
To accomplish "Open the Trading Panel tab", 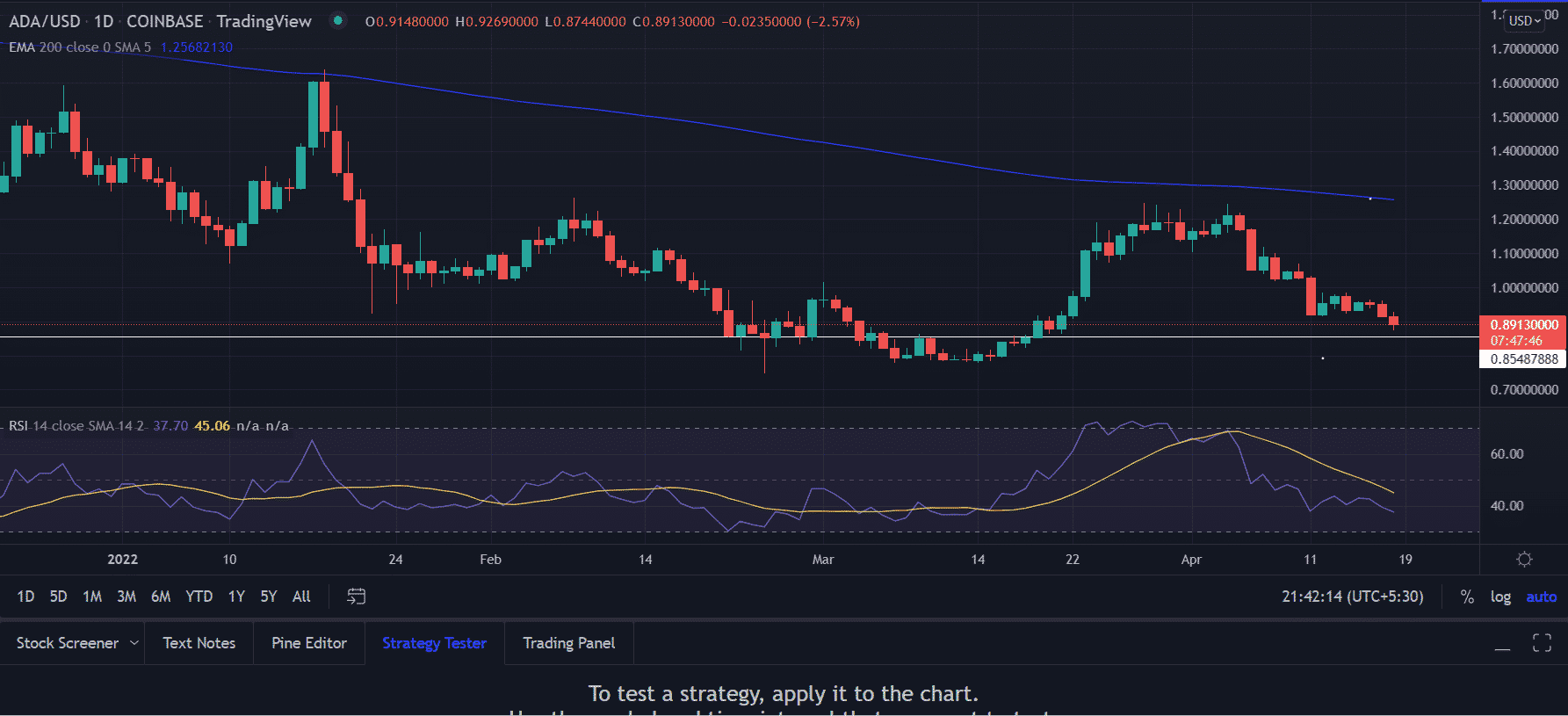I will 568,643.
